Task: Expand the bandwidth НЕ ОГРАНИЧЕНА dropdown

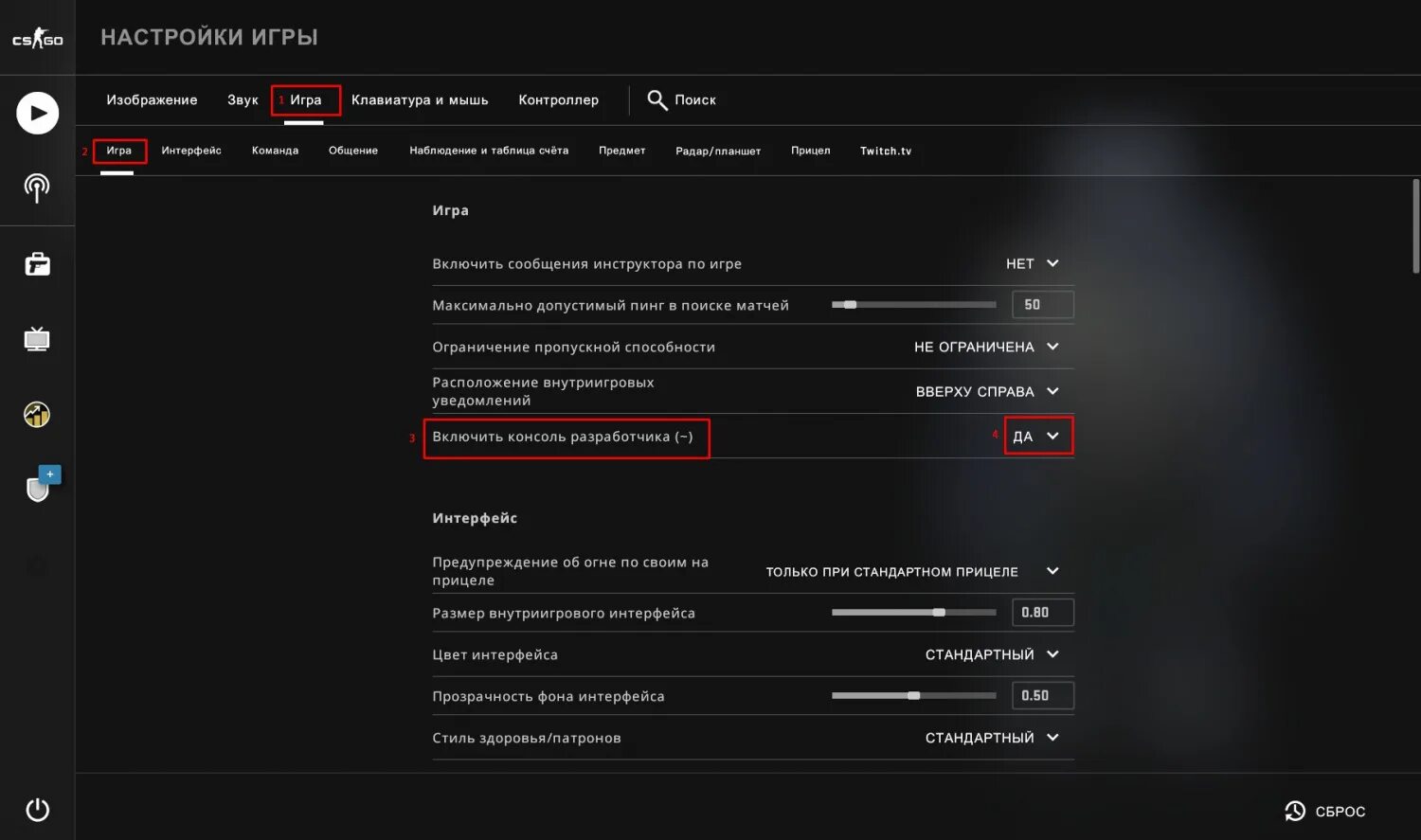Action: pyautogui.click(x=986, y=347)
